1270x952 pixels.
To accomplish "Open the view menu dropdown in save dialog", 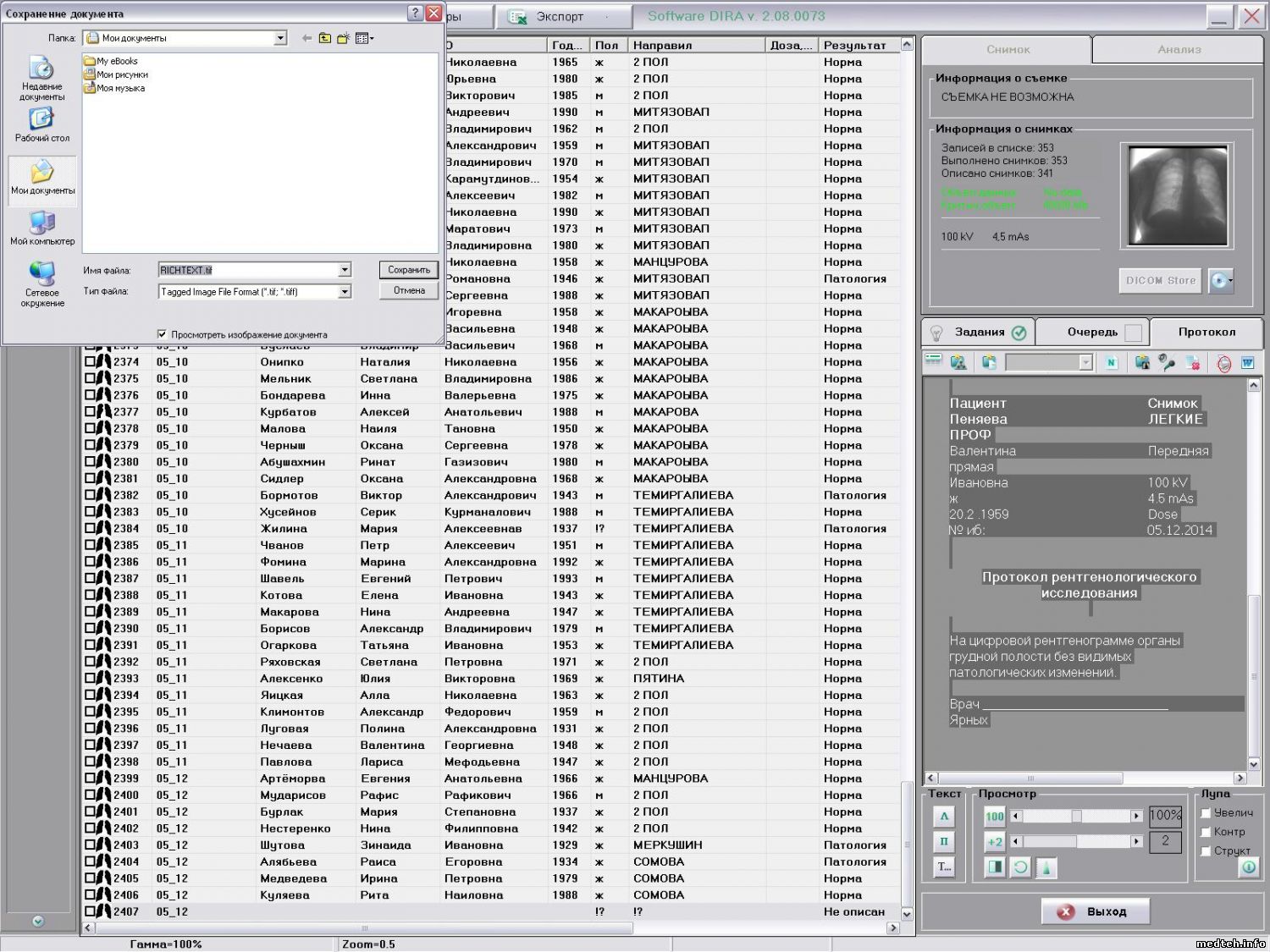I will tap(366, 38).
